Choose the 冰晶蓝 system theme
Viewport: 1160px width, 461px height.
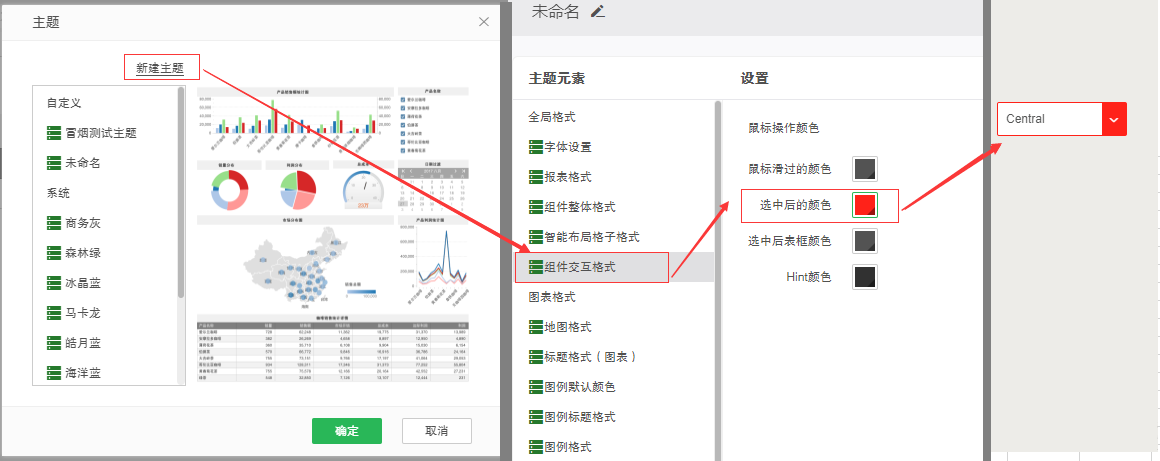(x=83, y=283)
